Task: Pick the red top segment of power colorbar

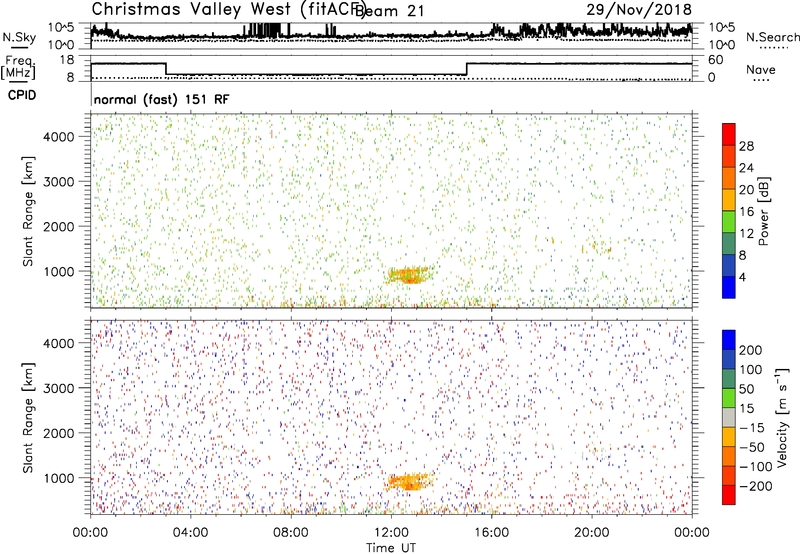Action: pos(729,134)
